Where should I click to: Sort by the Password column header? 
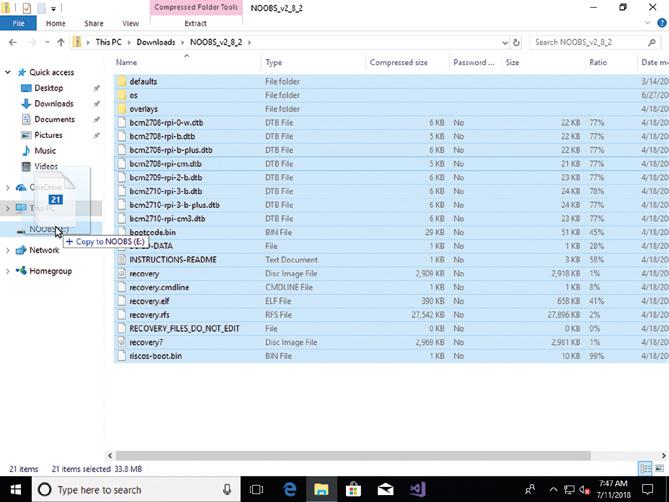click(x=474, y=62)
